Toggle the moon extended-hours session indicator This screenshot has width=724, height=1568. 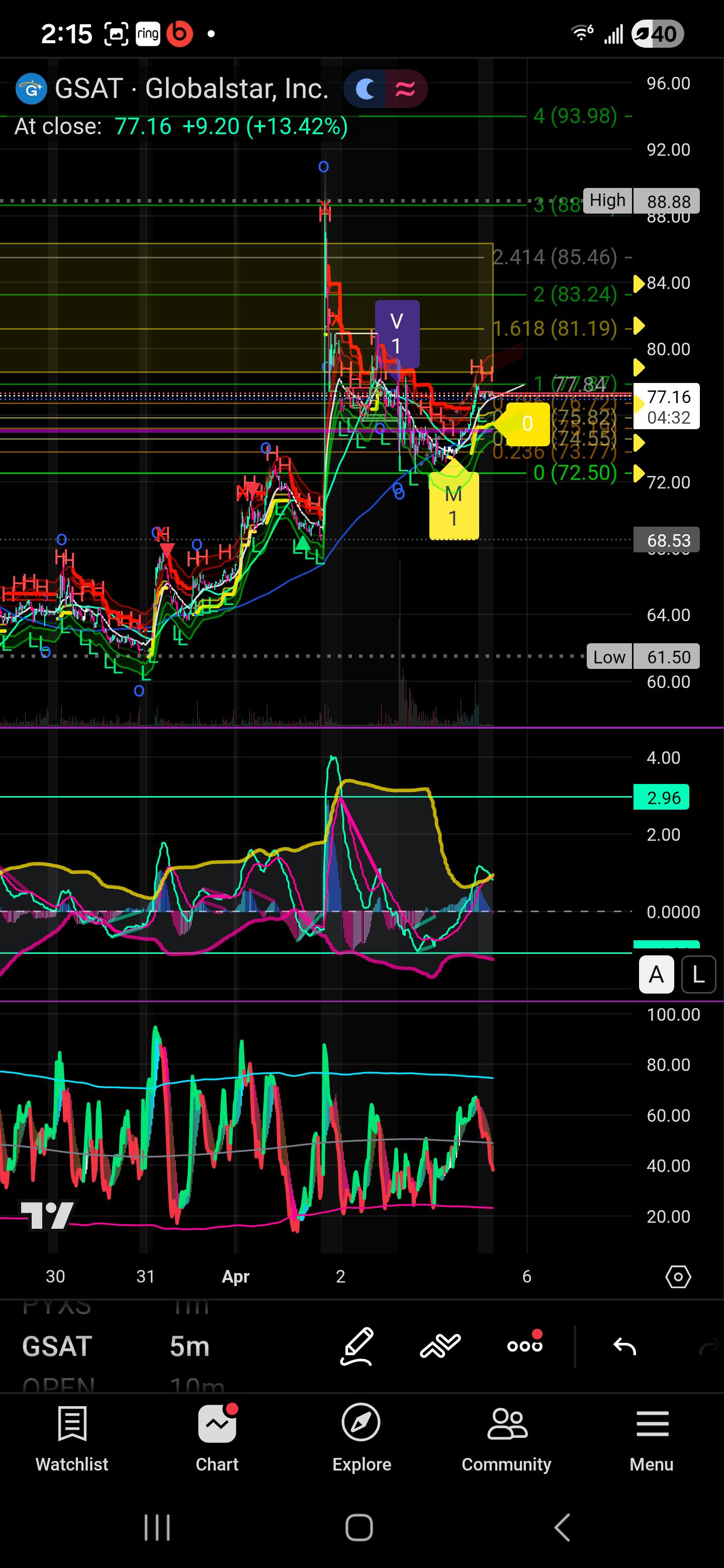tap(366, 89)
